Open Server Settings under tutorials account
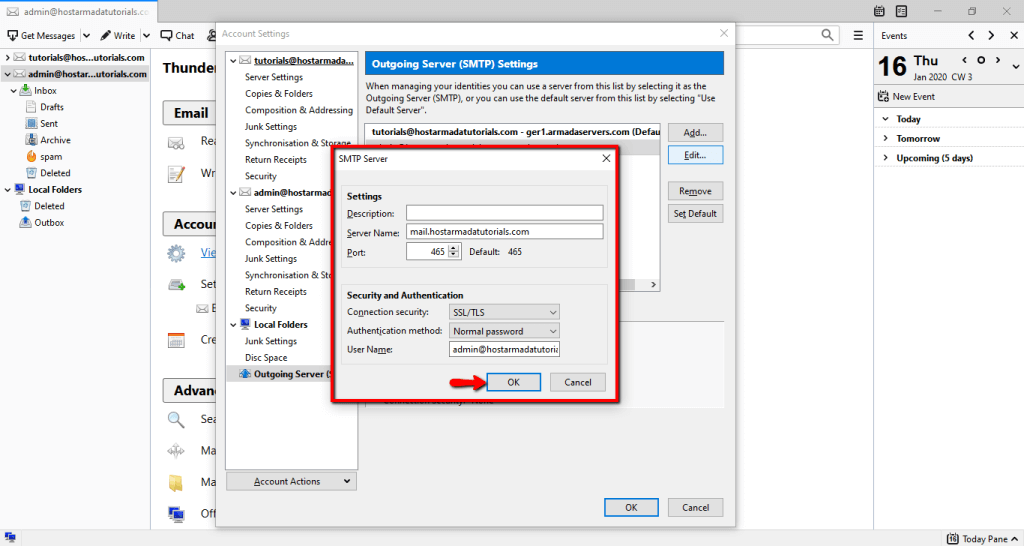The height and width of the screenshot is (546, 1024). (x=274, y=77)
